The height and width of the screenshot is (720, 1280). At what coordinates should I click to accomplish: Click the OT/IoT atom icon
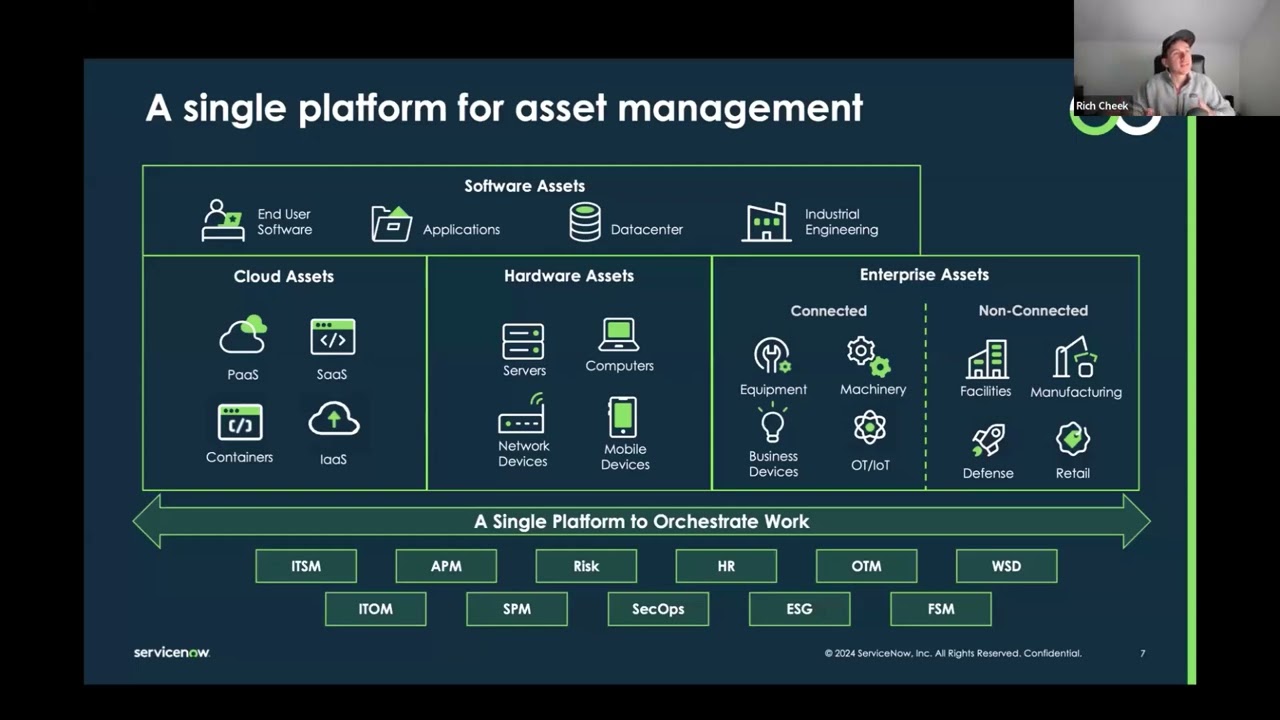(869, 428)
